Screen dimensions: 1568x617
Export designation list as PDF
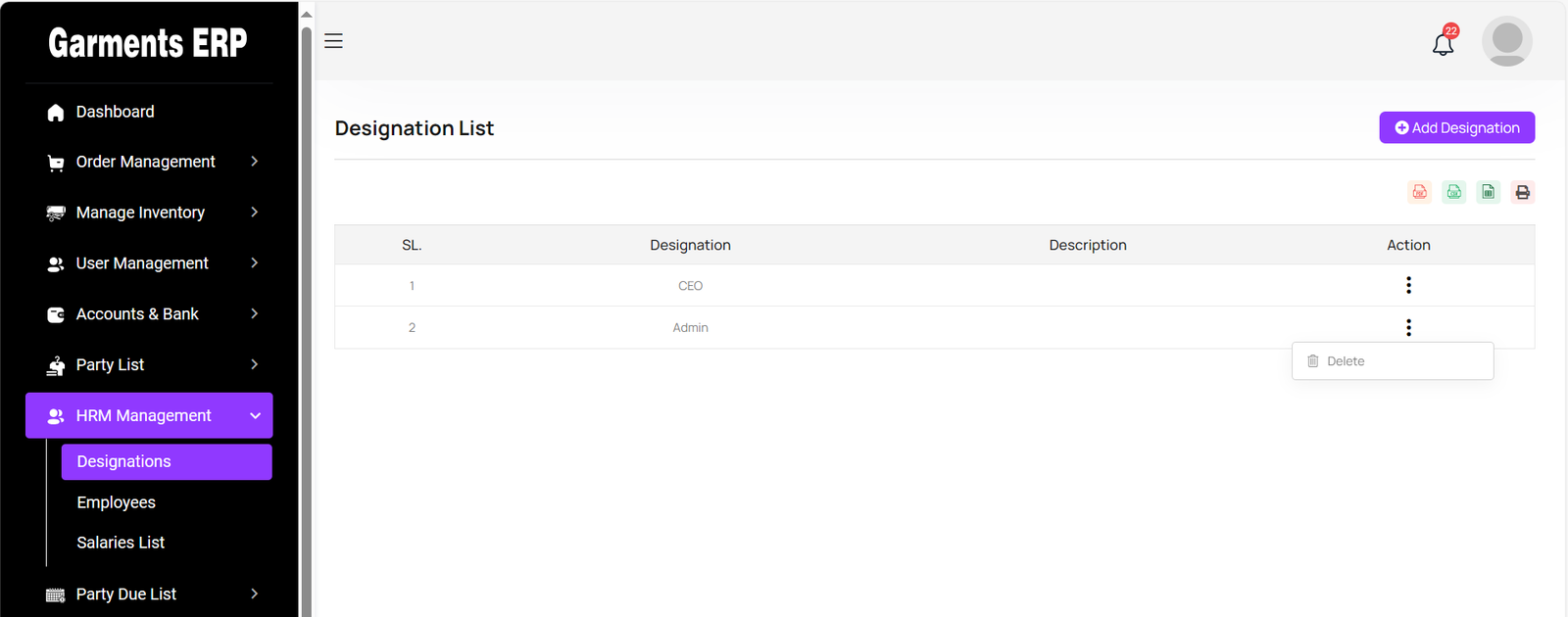tap(1419, 192)
